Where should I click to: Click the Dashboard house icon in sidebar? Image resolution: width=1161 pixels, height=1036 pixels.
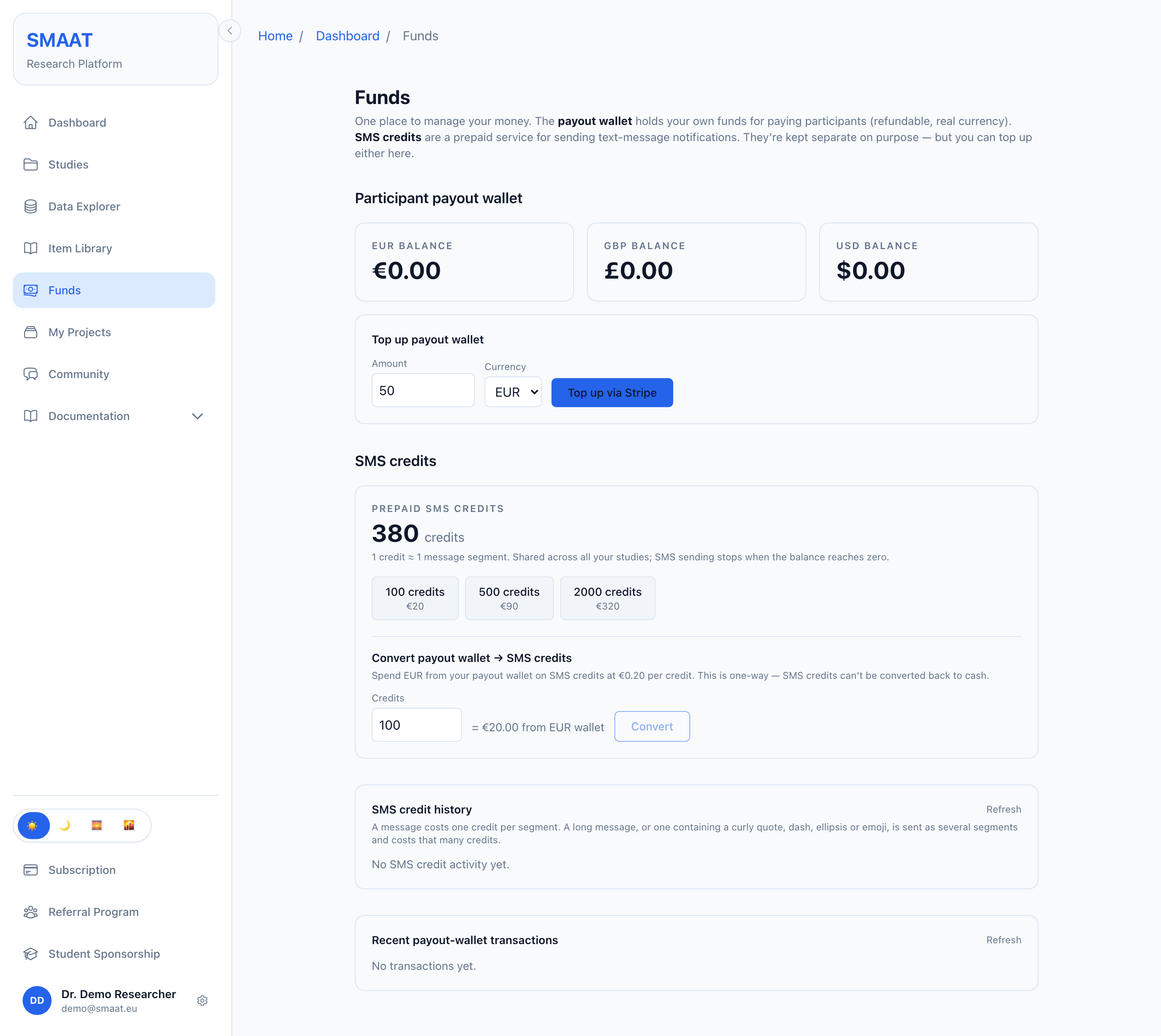click(31, 123)
